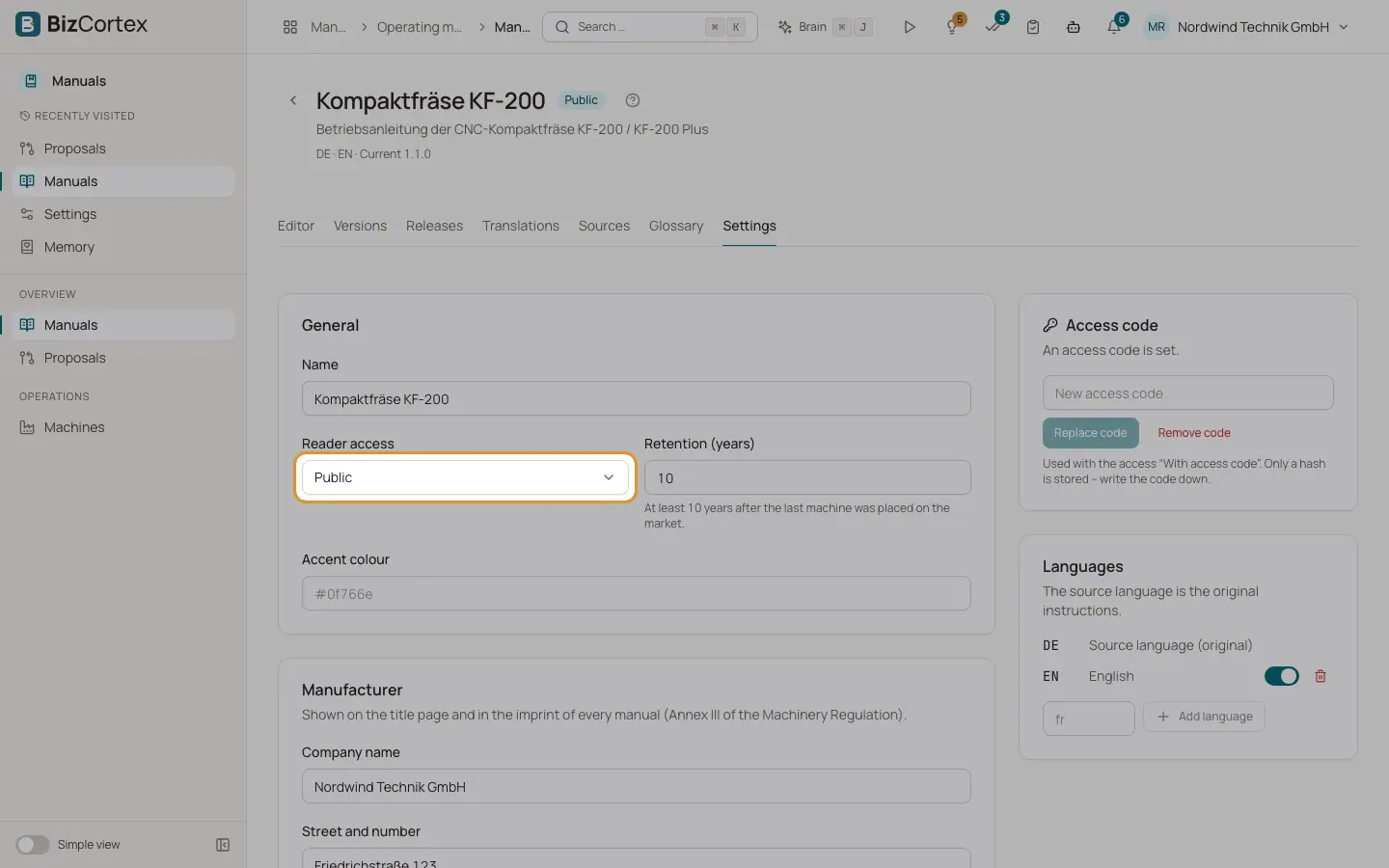Click the language code input showing fr
Viewport: 1389px width, 868px height.
[1089, 719]
